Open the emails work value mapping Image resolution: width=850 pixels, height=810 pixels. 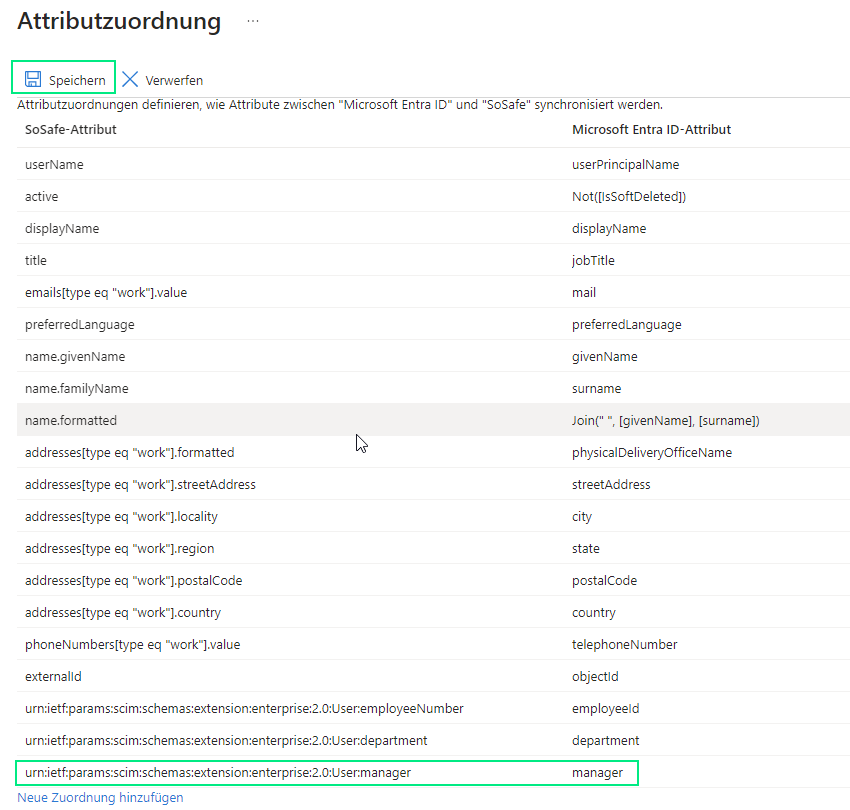pyautogui.click(x=106, y=293)
